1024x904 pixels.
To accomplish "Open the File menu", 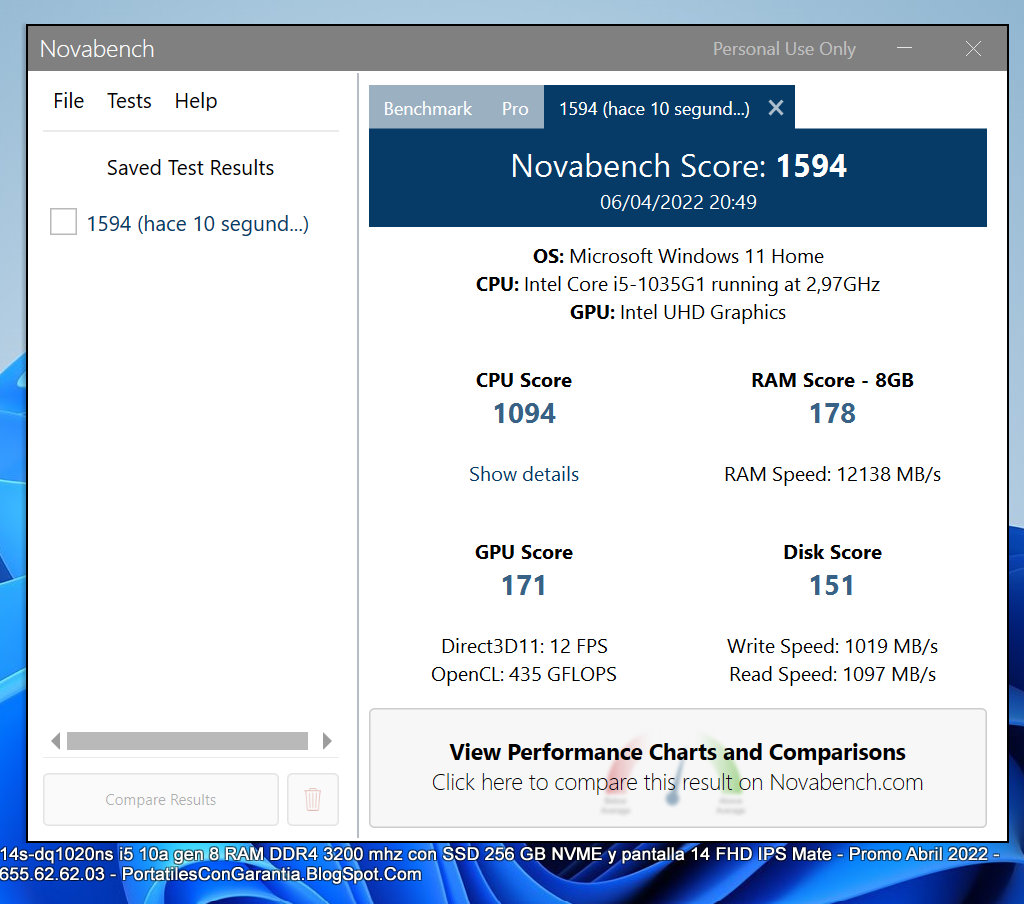I will (69, 101).
